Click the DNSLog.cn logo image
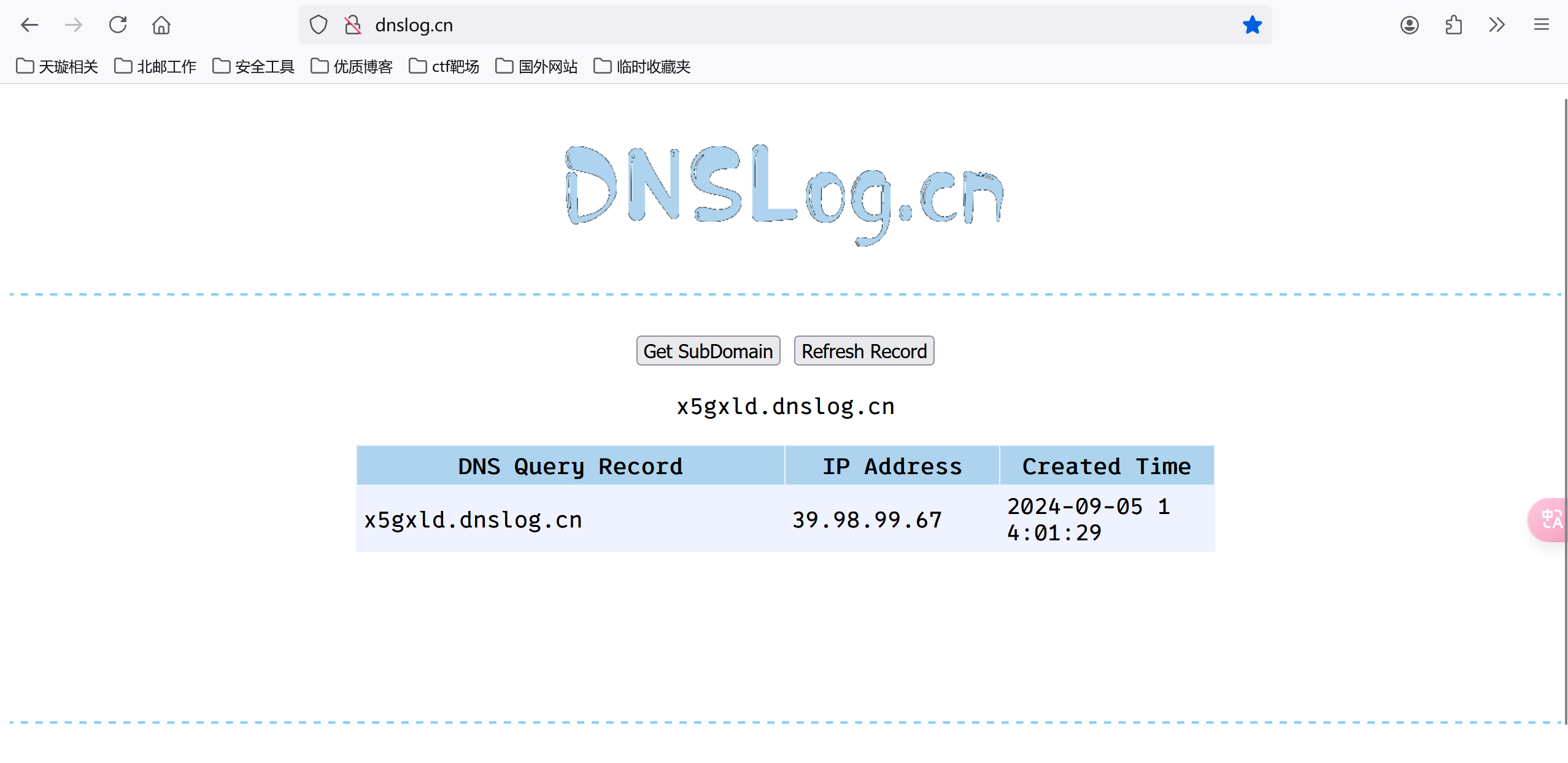Viewport: 1568px width, 763px height. point(784,193)
